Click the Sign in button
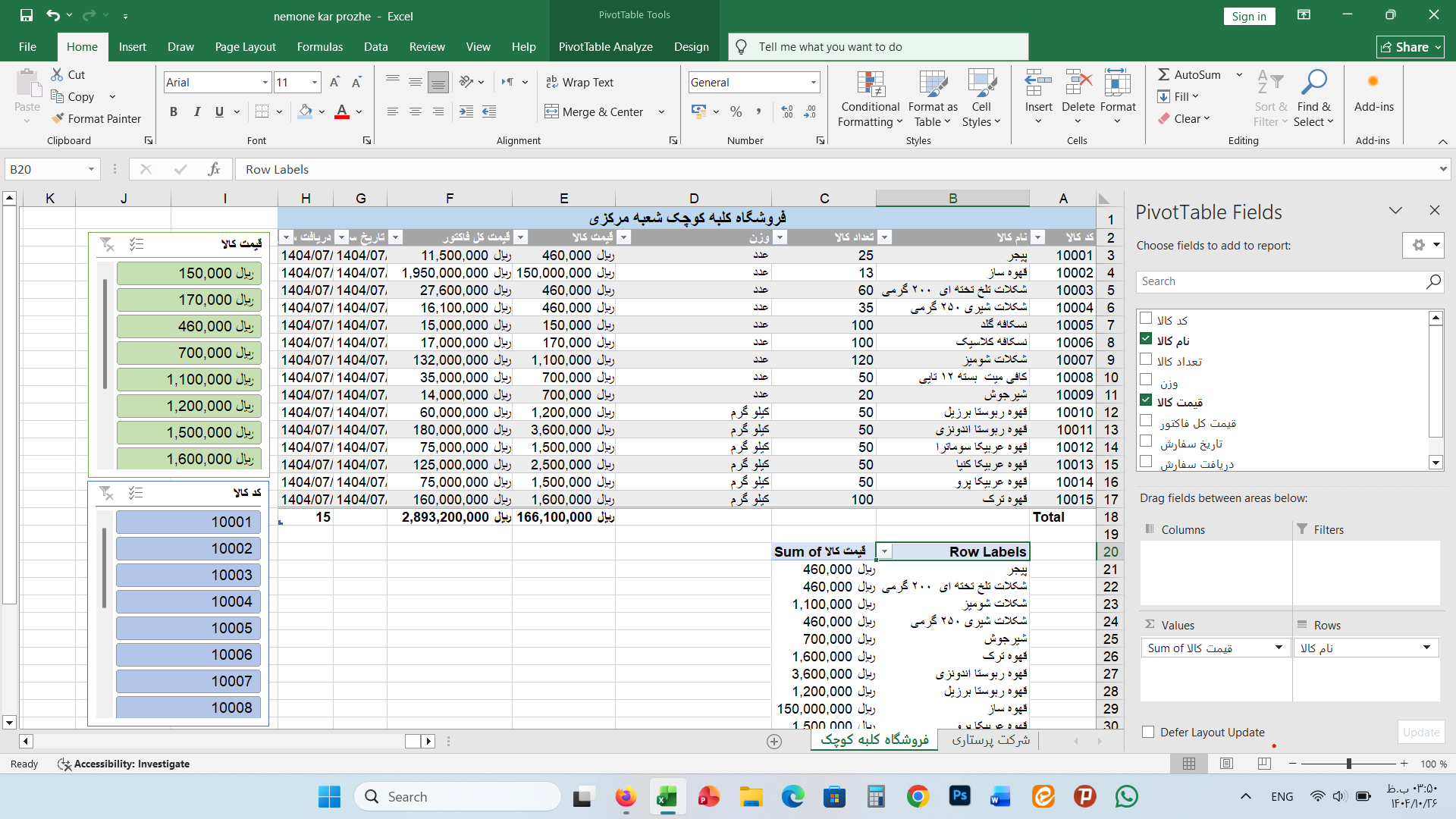Image resolution: width=1456 pixels, height=819 pixels. [1248, 16]
